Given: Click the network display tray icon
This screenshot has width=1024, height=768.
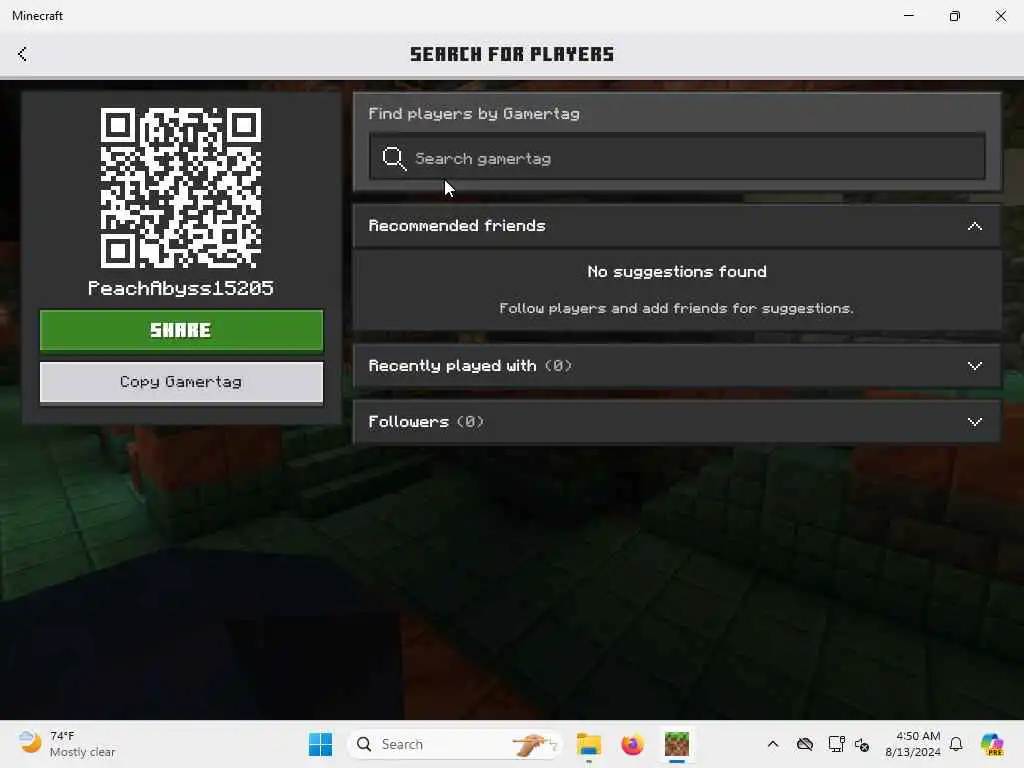Looking at the screenshot, I should [836, 744].
